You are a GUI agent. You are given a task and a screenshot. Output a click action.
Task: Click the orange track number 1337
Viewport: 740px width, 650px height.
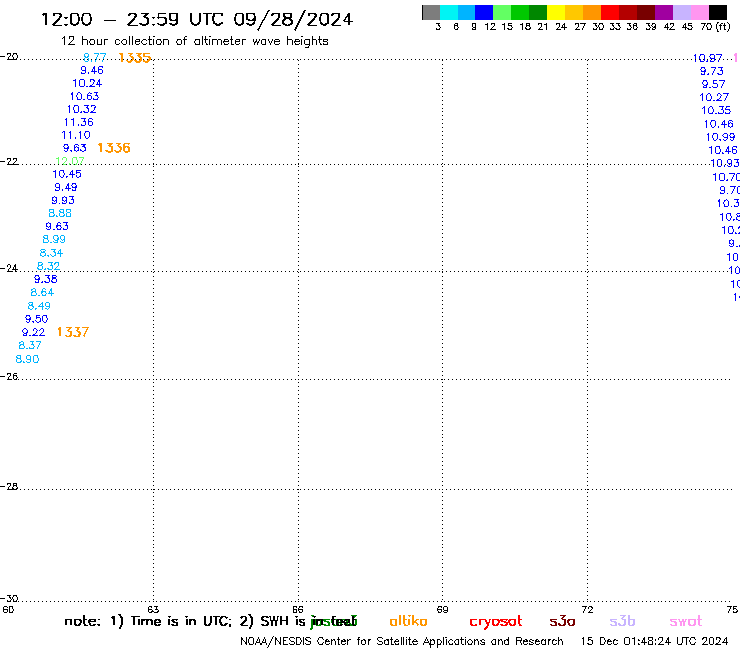click(73, 332)
